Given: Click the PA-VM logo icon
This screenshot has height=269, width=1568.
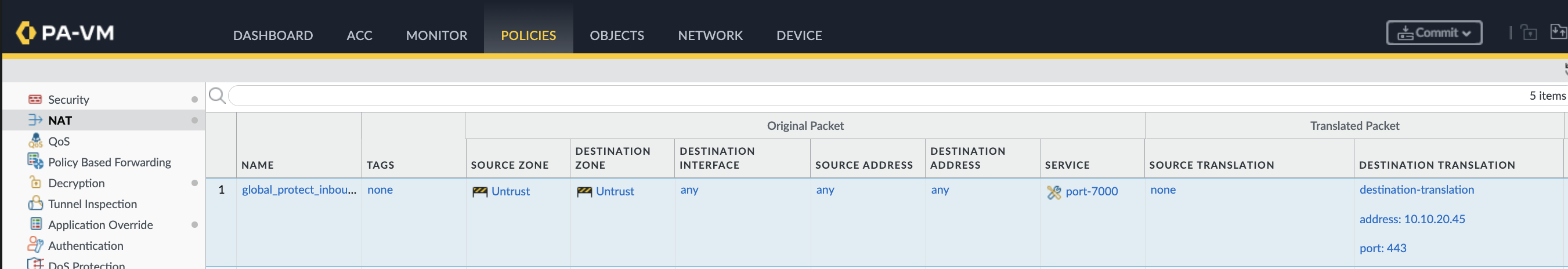Looking at the screenshot, I should pos(26,33).
